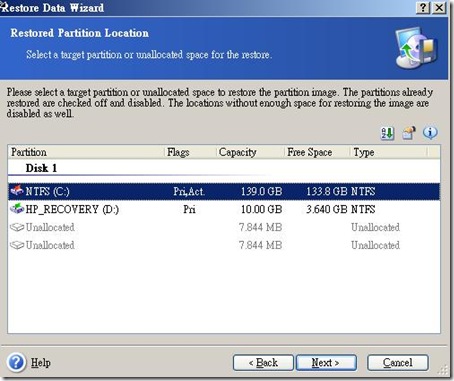Screen dimensions: 454x381
Task: Sort by the Free Space column header
Action: click(x=317, y=152)
